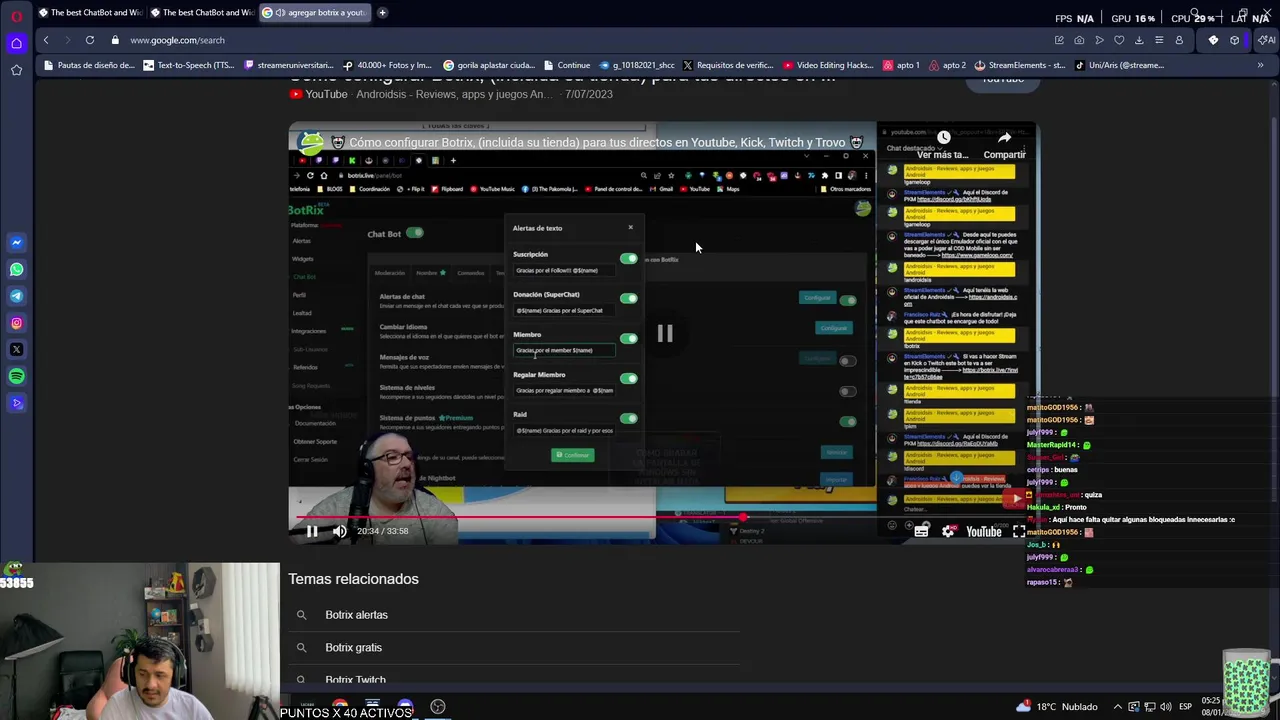The image size is (1280, 720).
Task: Open 'Requisitos de verific...' bookmark
Action: [727, 65]
